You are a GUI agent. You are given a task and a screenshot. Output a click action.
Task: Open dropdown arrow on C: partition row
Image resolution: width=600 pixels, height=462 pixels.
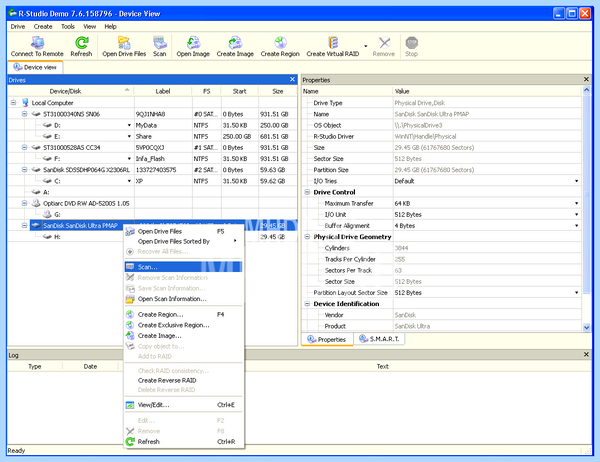[x=129, y=181]
